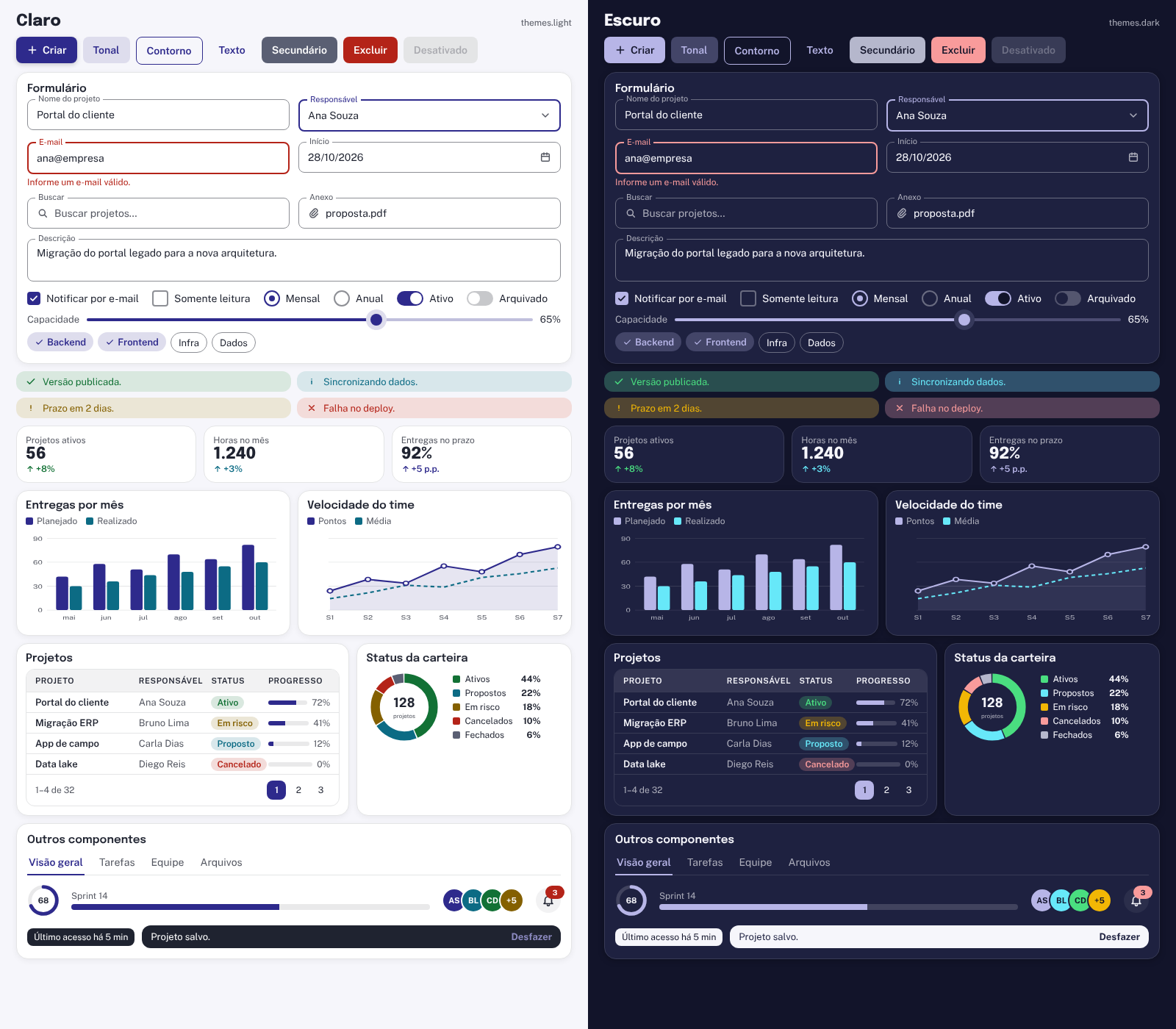Click the Capacidade slider thumb in light theme
Viewport: 1176px width, 1029px height.
point(376,320)
